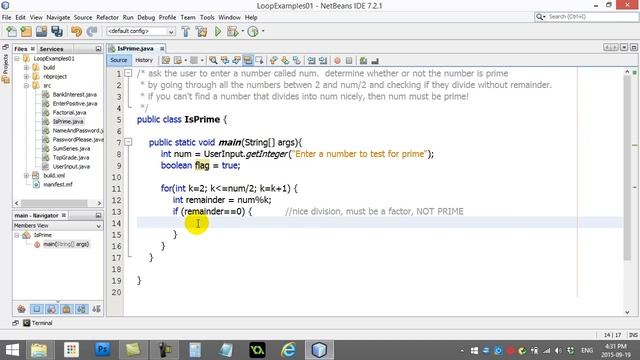The height and width of the screenshot is (360, 640).
Task: Click the Next Bookmark editor icon
Action: (x=285, y=60)
